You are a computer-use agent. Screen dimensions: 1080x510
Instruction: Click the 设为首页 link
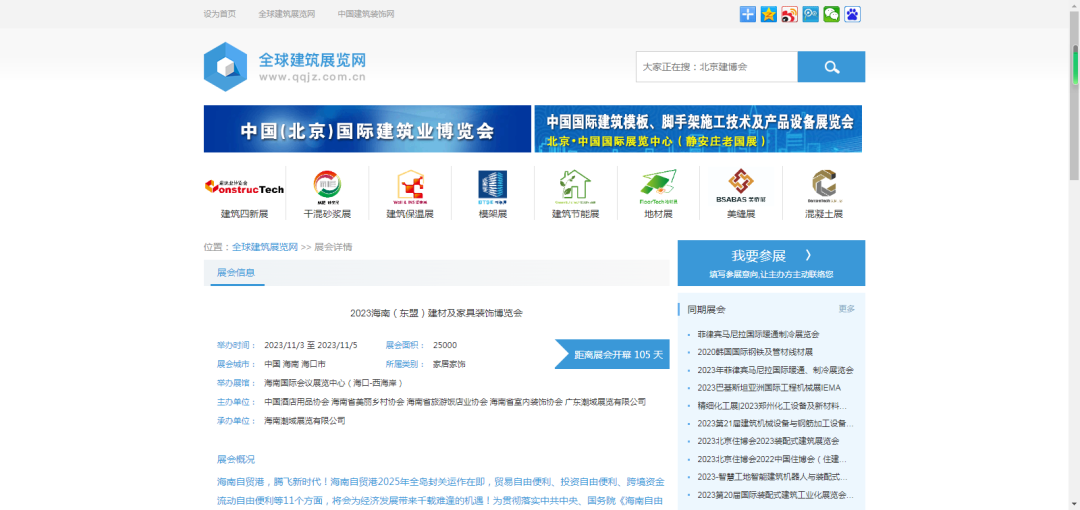coord(220,14)
